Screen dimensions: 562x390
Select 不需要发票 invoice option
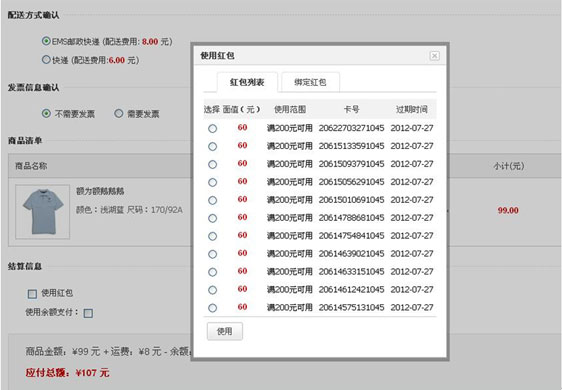tap(46, 114)
